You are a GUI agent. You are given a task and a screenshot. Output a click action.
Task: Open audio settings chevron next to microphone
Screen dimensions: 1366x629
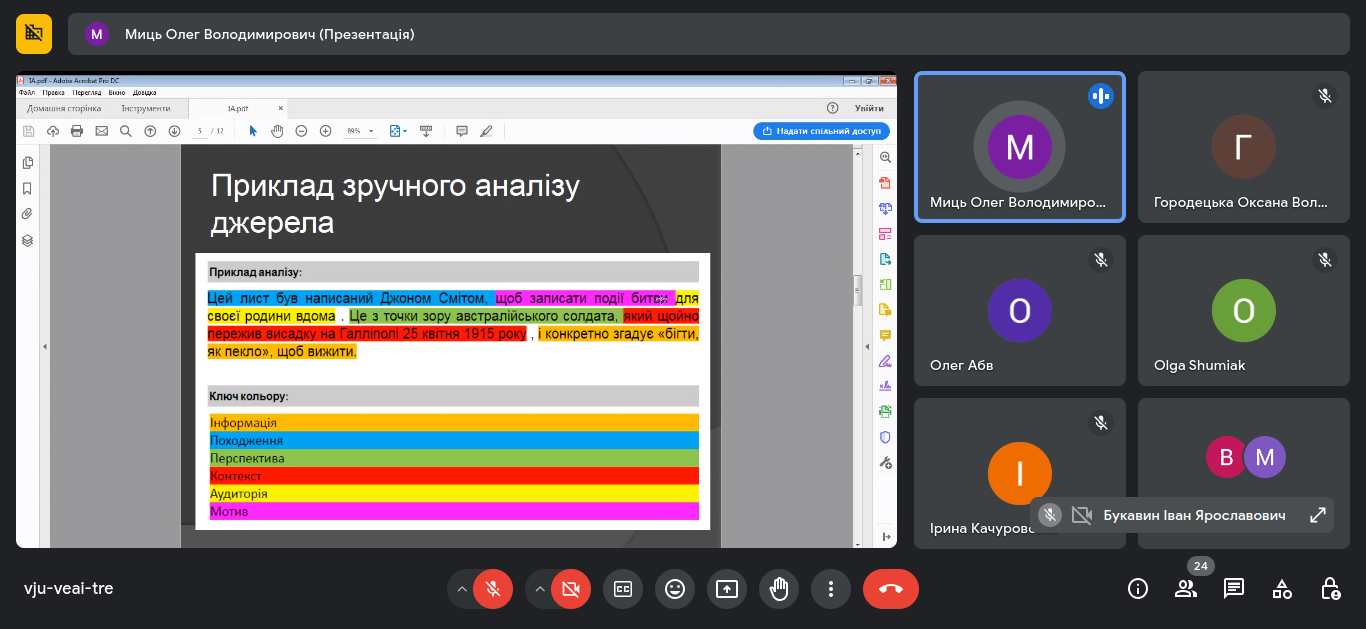point(461,589)
